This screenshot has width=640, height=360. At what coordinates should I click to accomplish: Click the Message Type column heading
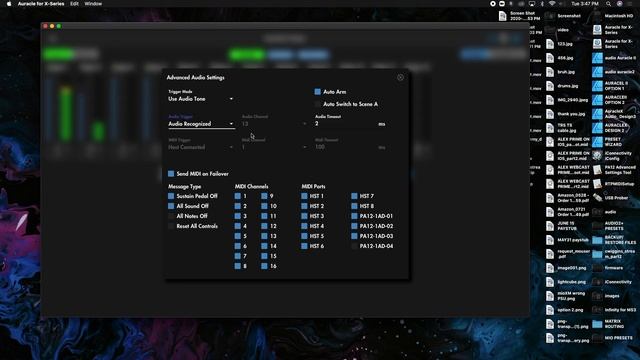point(184,187)
